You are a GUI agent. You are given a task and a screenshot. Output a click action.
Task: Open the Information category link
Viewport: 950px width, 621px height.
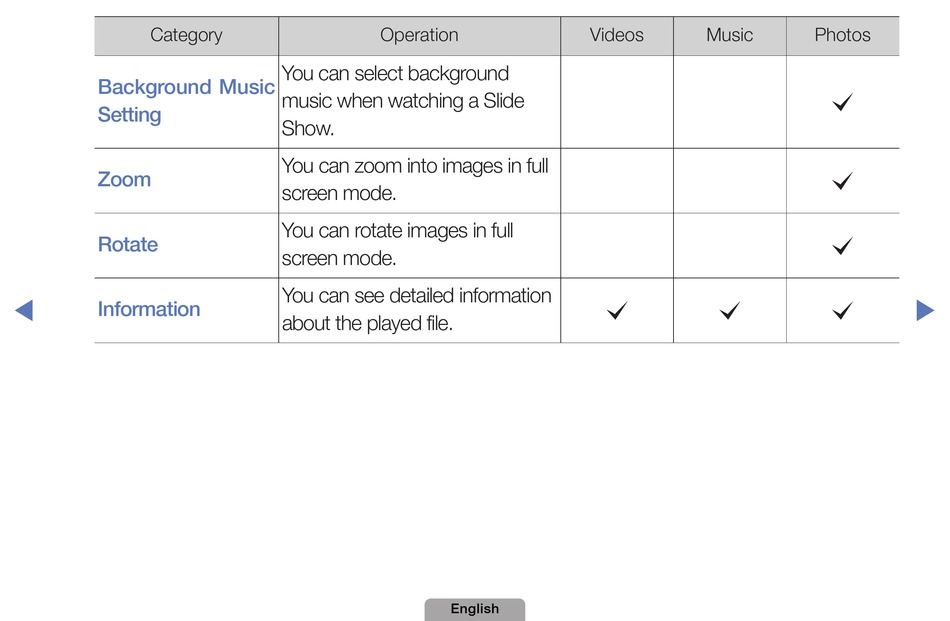click(x=149, y=309)
